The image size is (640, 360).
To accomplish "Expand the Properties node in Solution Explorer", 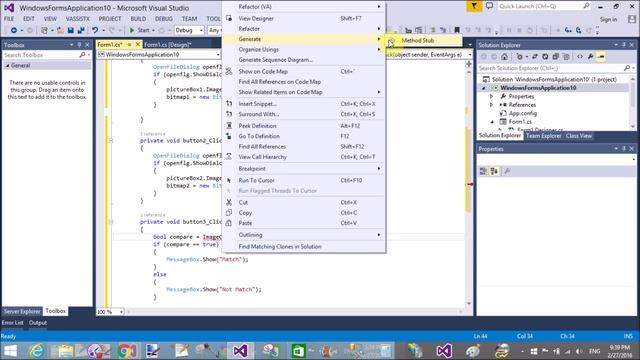I will point(491,96).
